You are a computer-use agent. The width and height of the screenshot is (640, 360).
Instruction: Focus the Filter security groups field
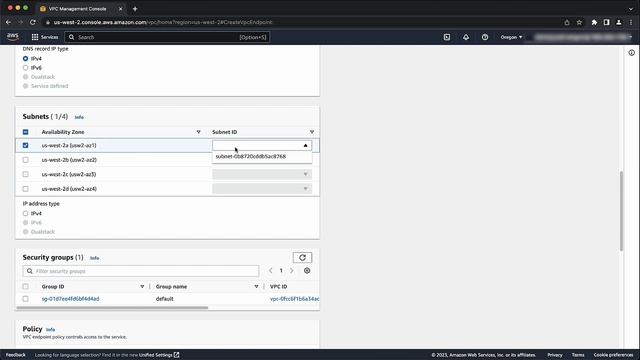click(141, 271)
